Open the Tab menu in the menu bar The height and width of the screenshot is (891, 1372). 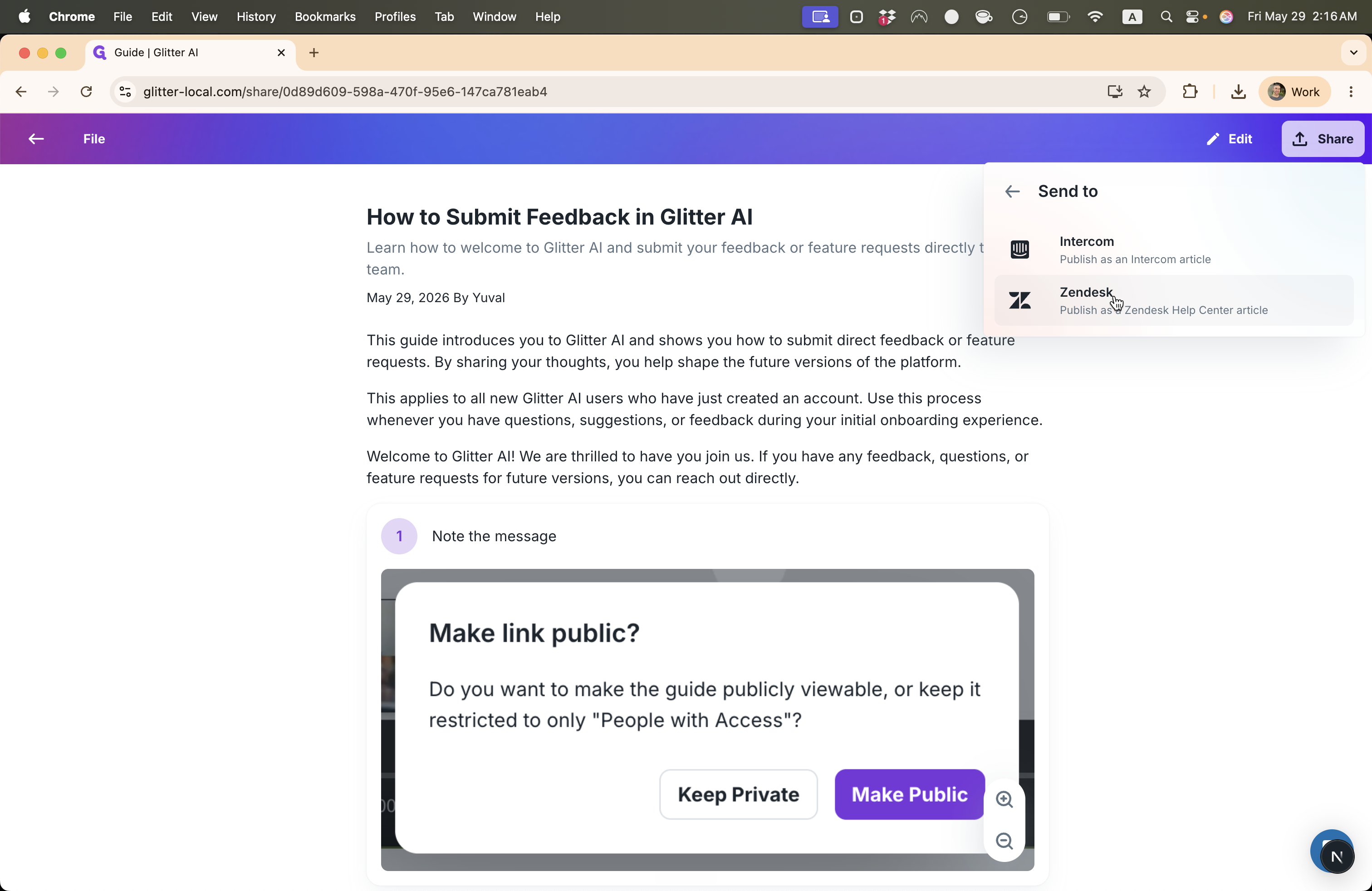coord(444,17)
